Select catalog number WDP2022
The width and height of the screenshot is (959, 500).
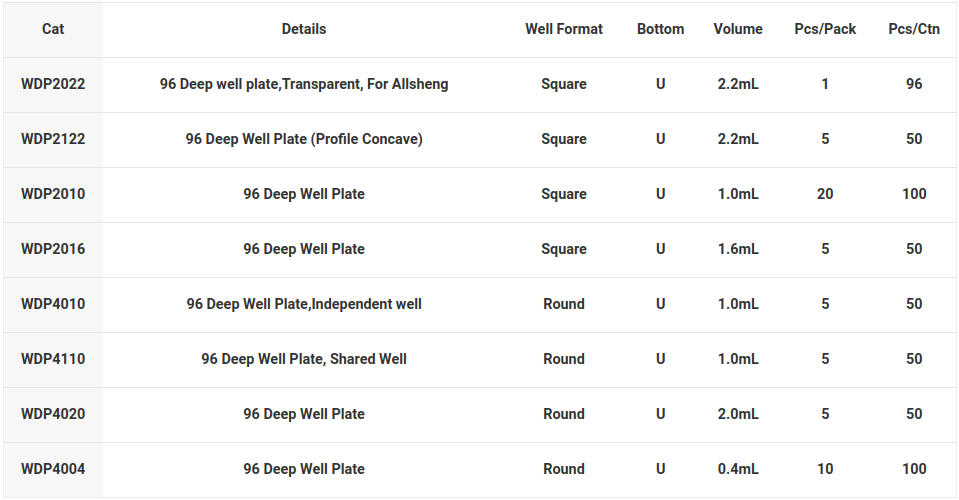tap(53, 84)
